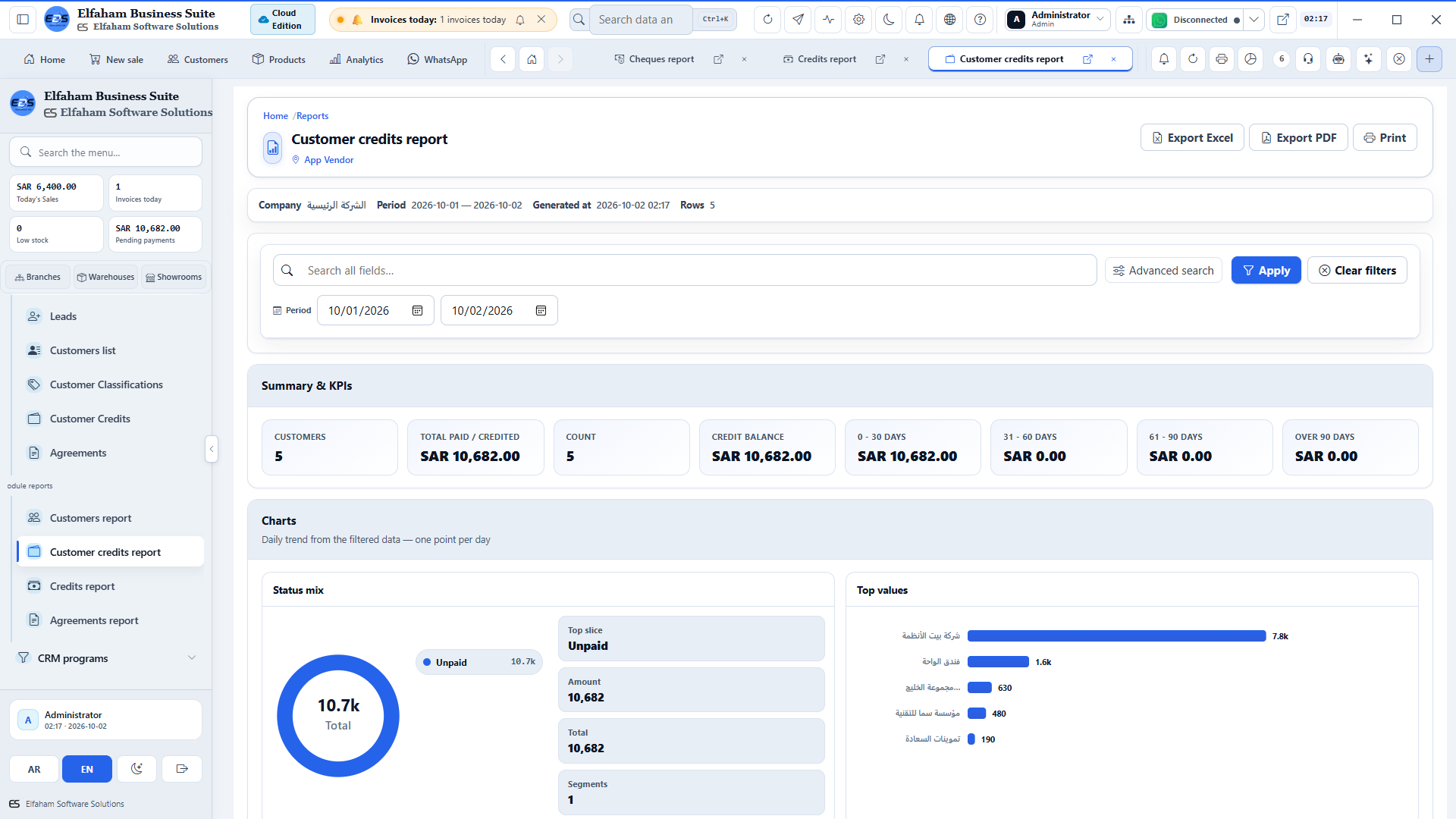Click the globe language icon
This screenshot has height=819, width=1456.
pyautogui.click(x=949, y=20)
